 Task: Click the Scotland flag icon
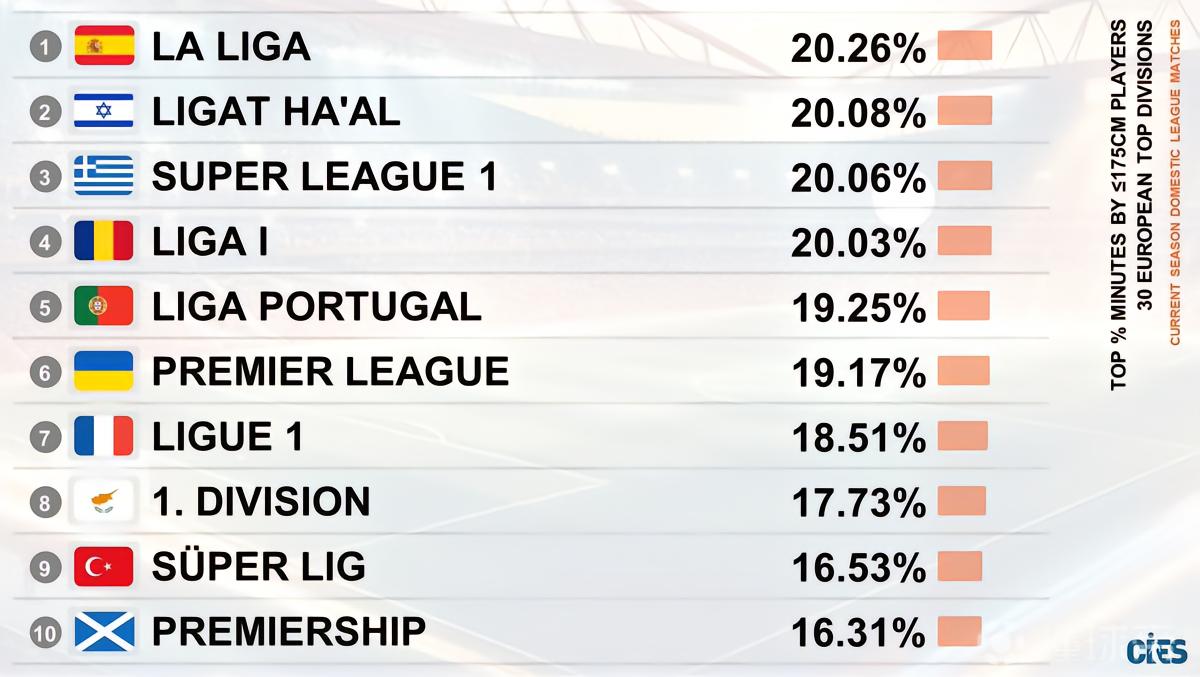(x=104, y=632)
